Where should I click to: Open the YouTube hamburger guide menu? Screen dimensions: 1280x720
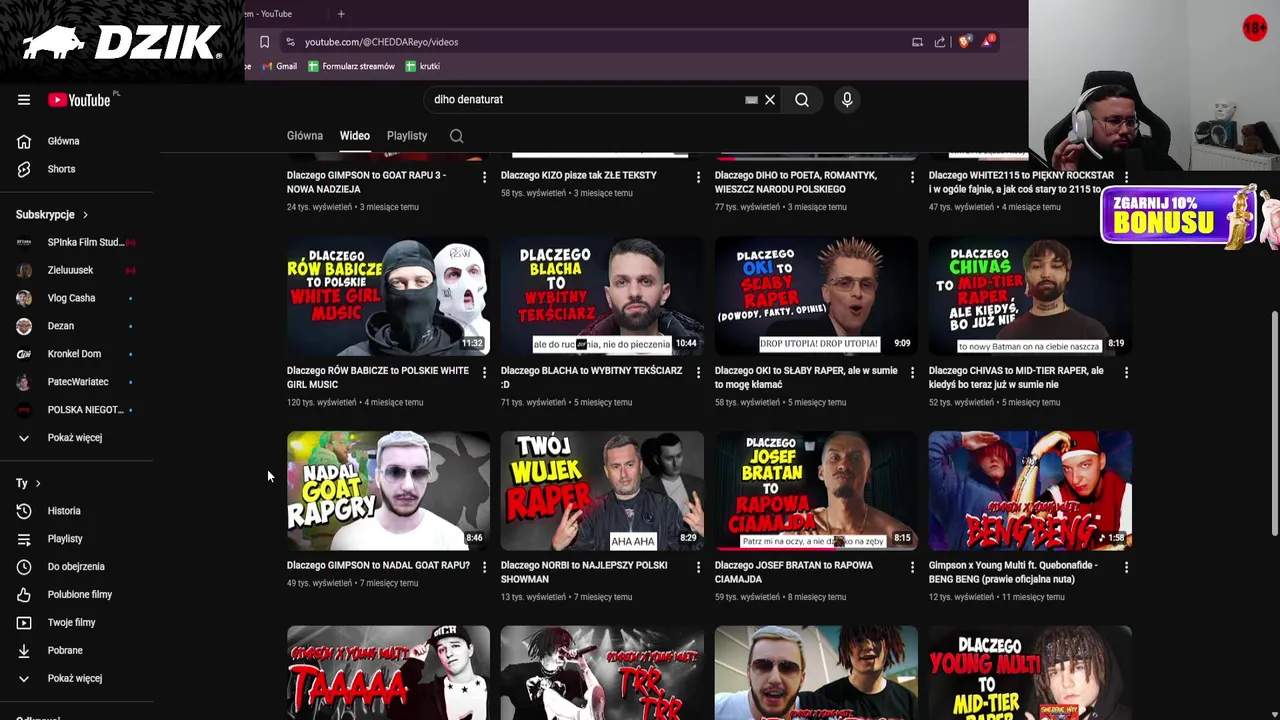pos(24,100)
